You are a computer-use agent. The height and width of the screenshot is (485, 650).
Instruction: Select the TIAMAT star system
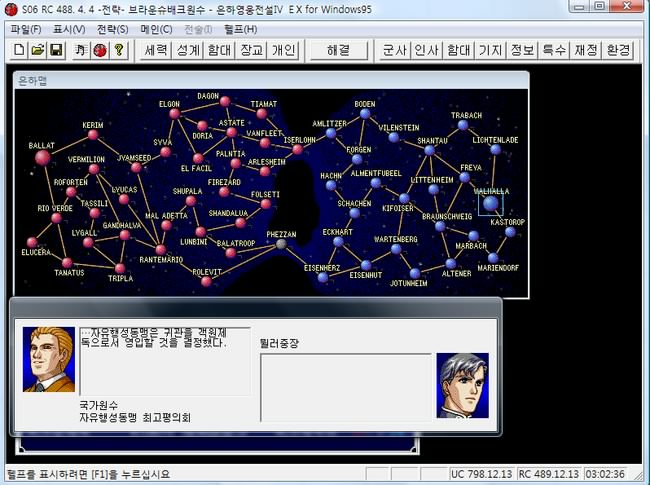coord(262,113)
